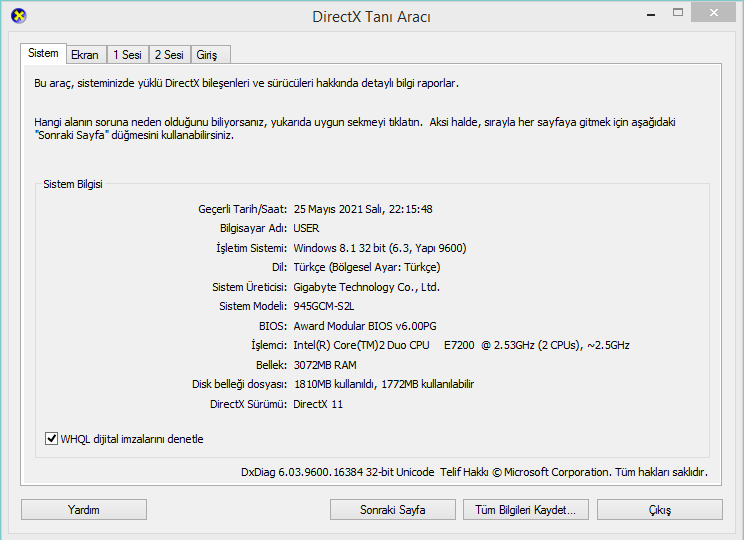
Task: Click the Geçerli Tarih/Saat label
Action: (x=242, y=209)
